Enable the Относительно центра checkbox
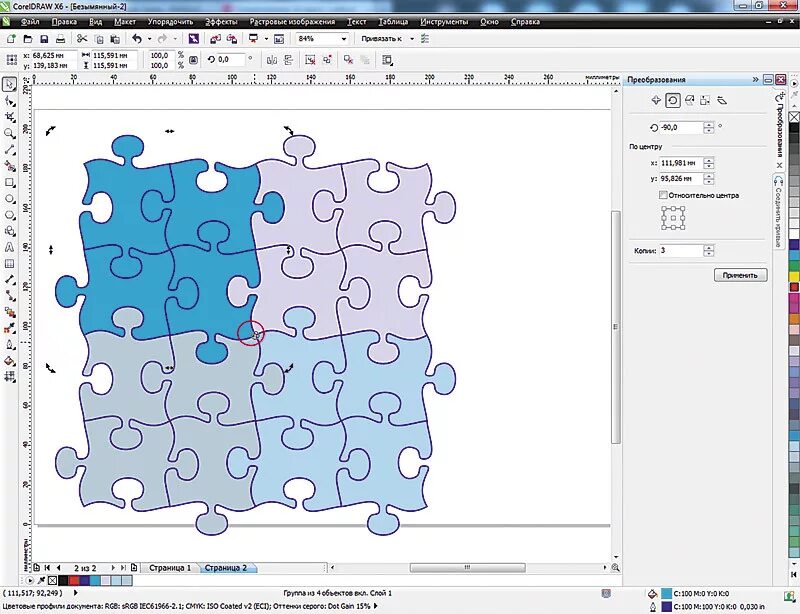 tap(663, 195)
